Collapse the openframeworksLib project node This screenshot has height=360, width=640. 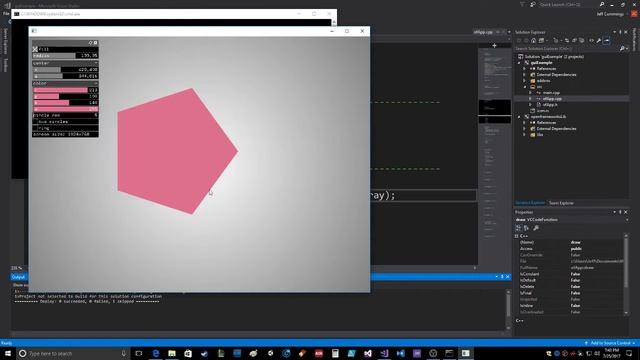coord(519,117)
